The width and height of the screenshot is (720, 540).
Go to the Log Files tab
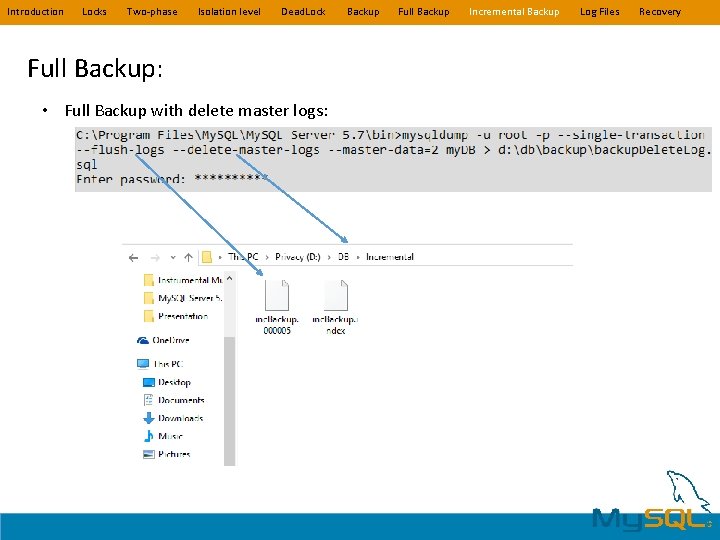pos(599,12)
